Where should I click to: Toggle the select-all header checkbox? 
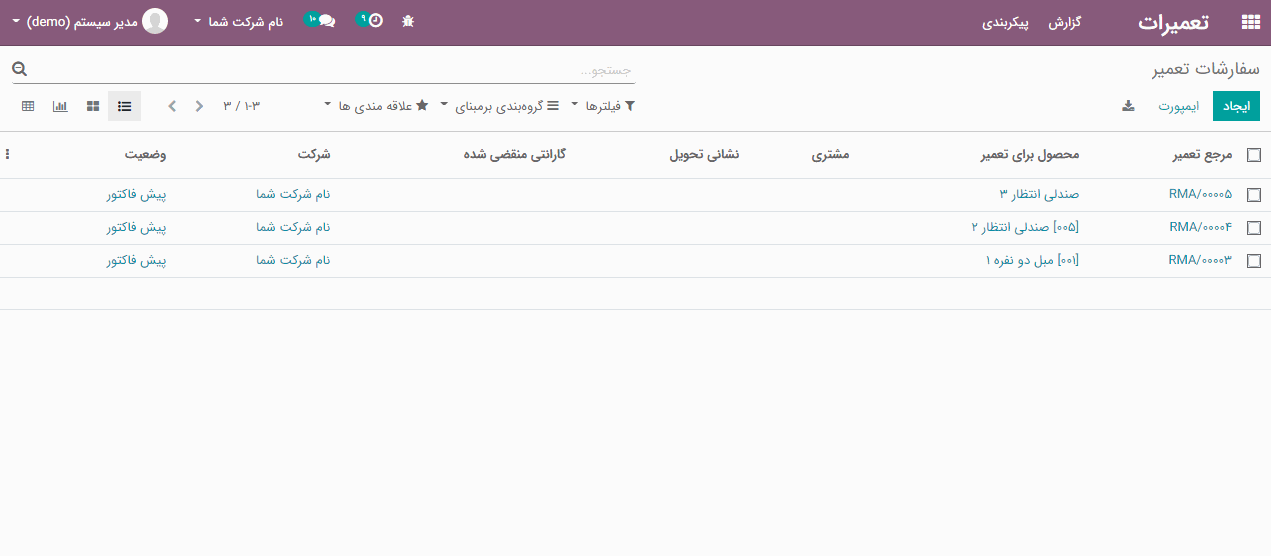tap(1254, 155)
